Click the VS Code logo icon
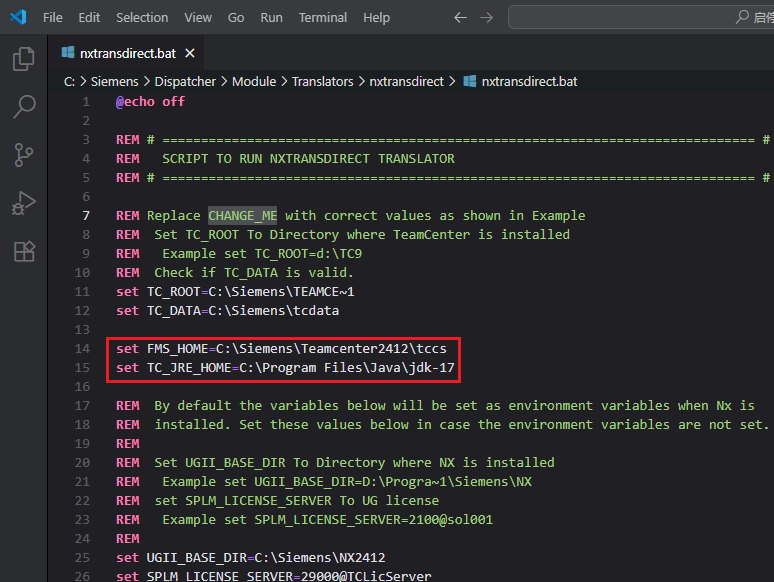Image resolution: width=774 pixels, height=582 pixels. (x=19, y=17)
